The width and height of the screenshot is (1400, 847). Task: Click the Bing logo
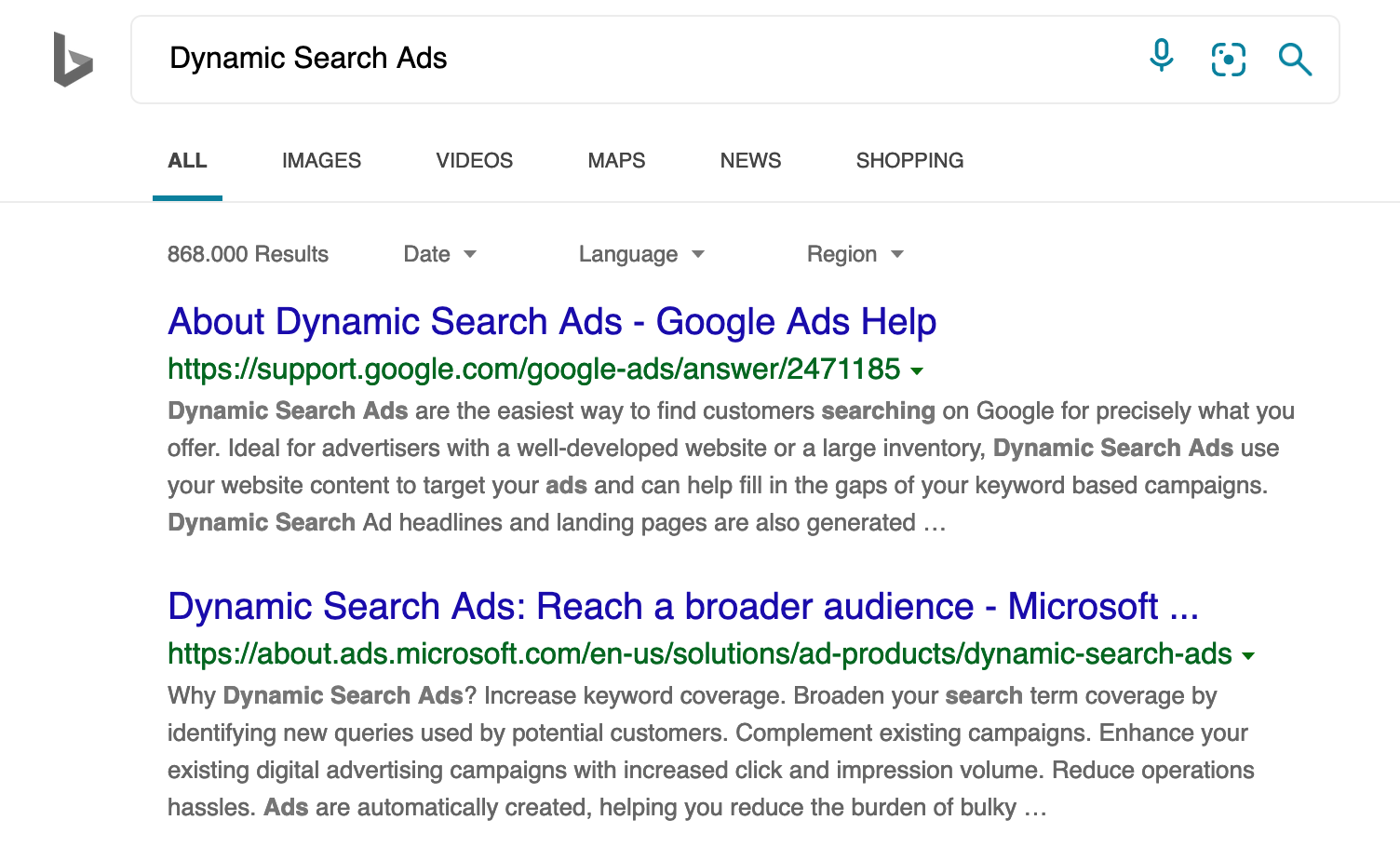coord(73,60)
